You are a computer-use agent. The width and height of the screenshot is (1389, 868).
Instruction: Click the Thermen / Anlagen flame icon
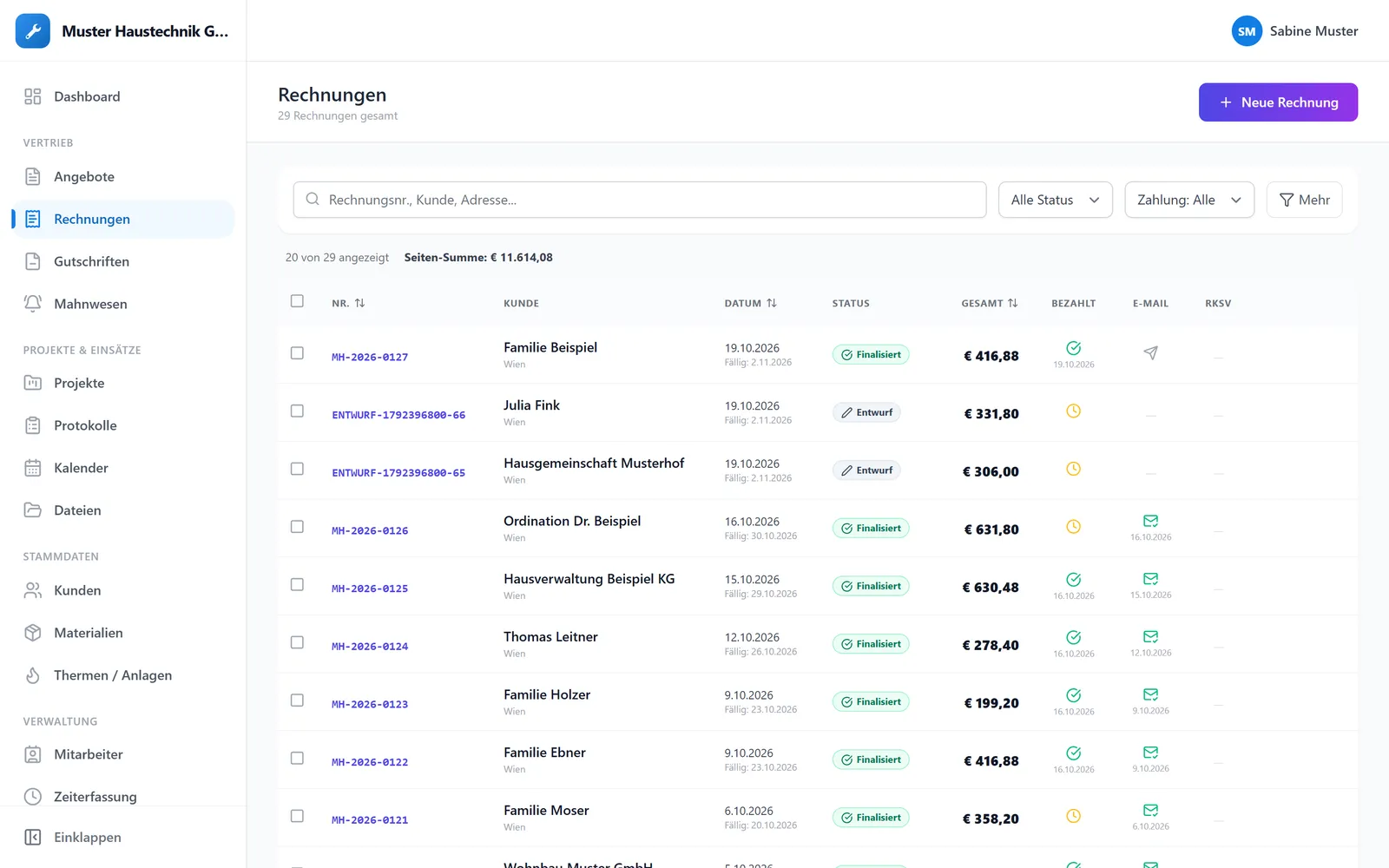pos(33,675)
